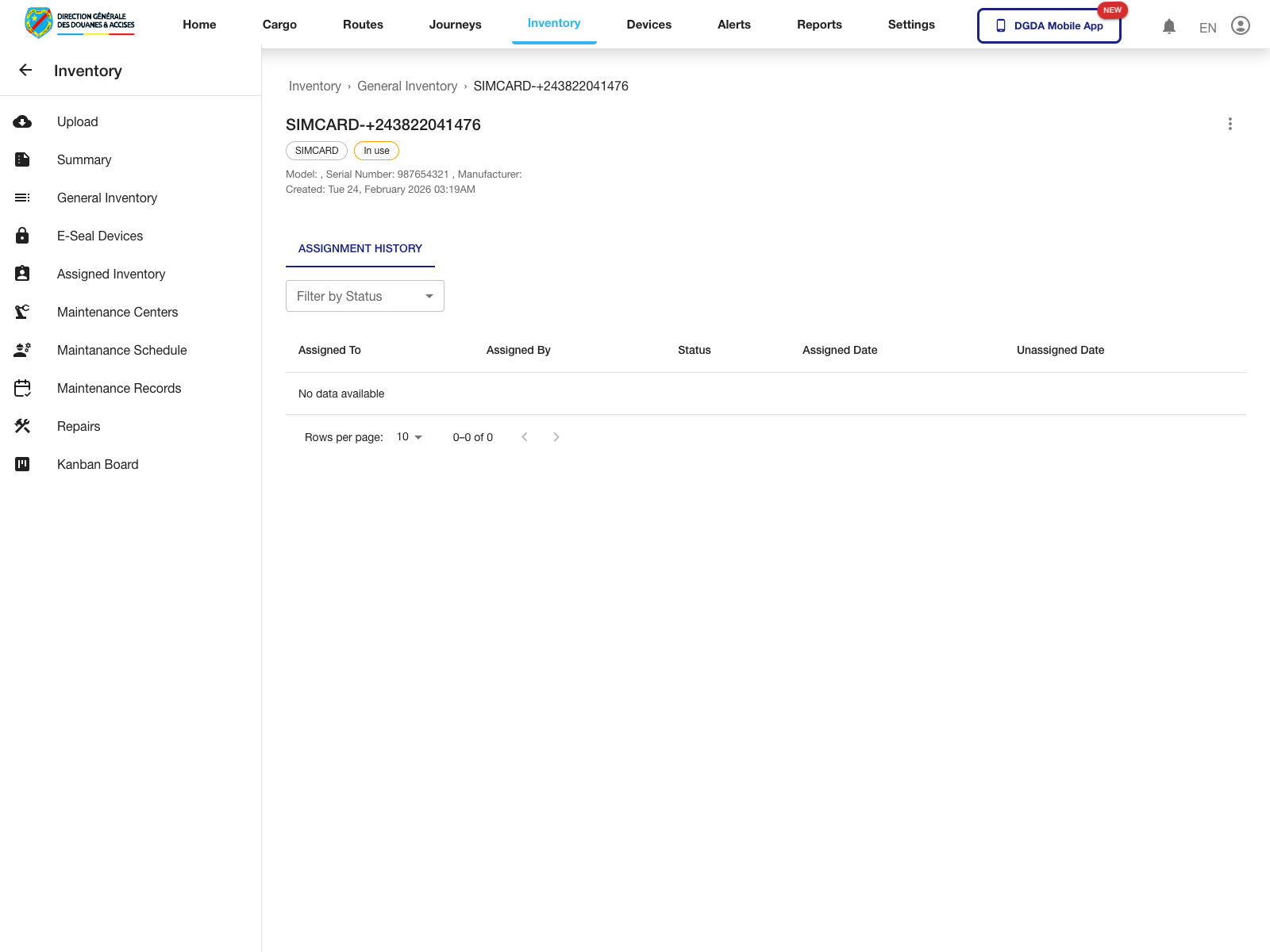Click the Maintenance Records calendar icon

(x=22, y=388)
